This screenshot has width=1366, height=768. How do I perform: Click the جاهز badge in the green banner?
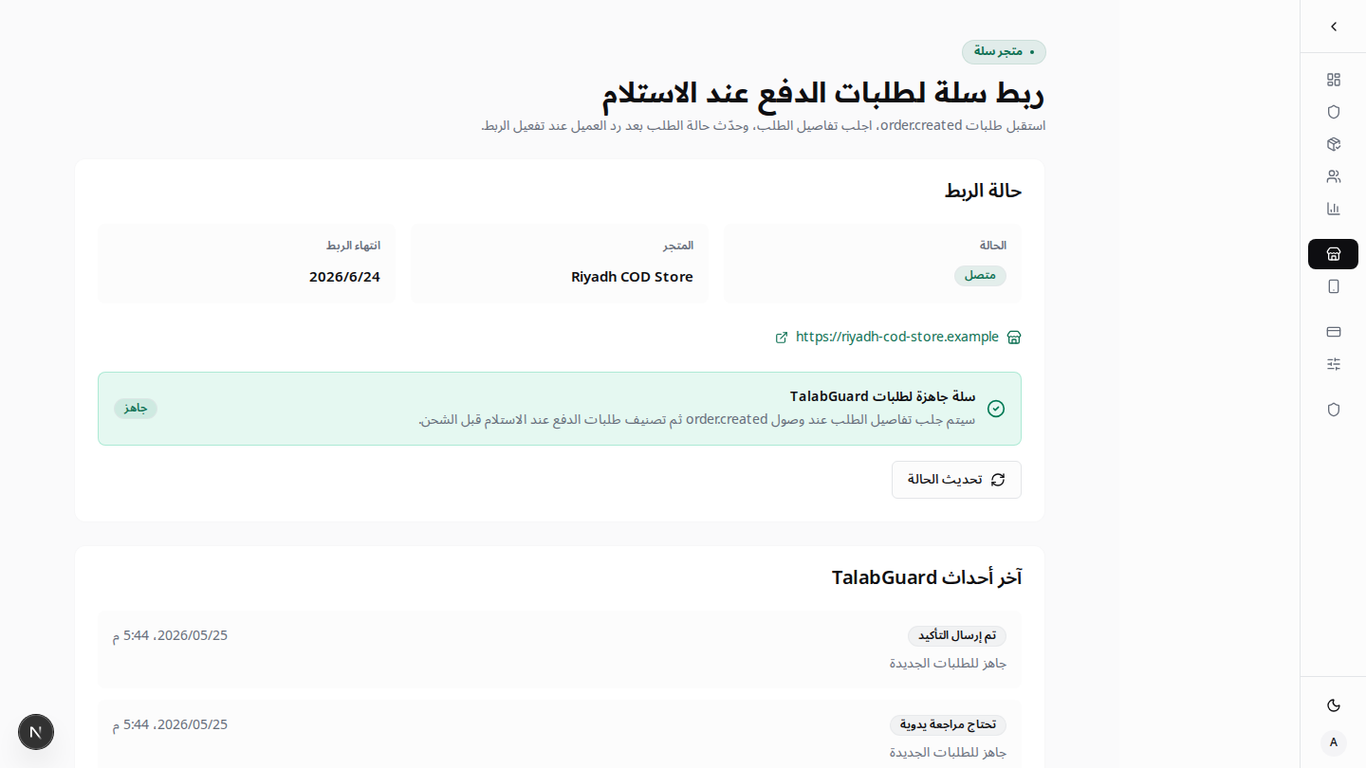click(x=136, y=408)
